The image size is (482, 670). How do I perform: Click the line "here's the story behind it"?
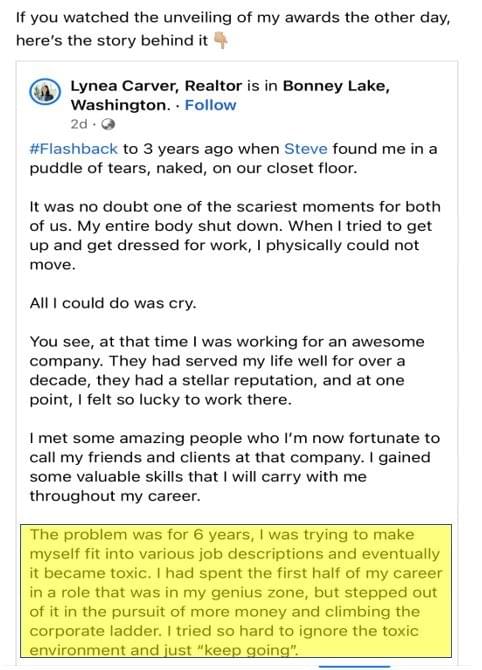coord(112,41)
